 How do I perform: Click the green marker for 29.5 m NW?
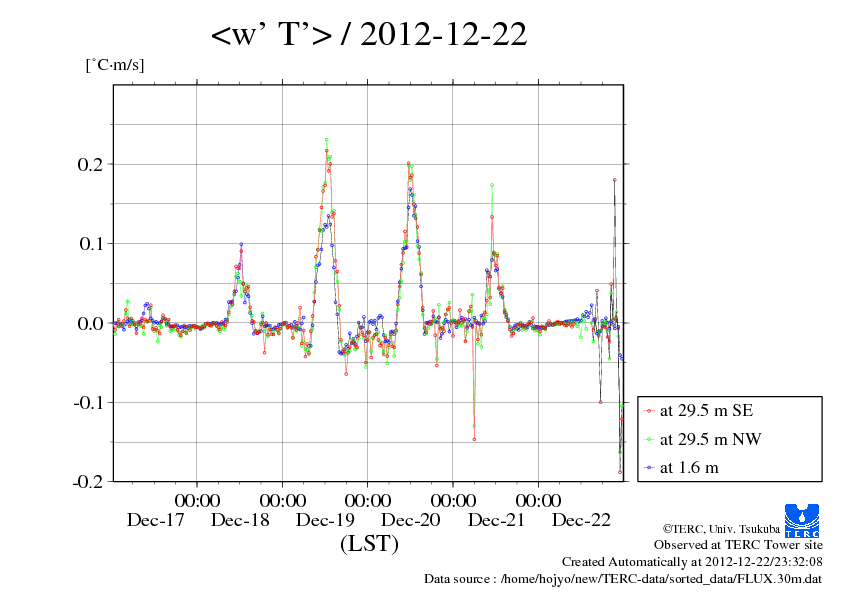click(648, 438)
